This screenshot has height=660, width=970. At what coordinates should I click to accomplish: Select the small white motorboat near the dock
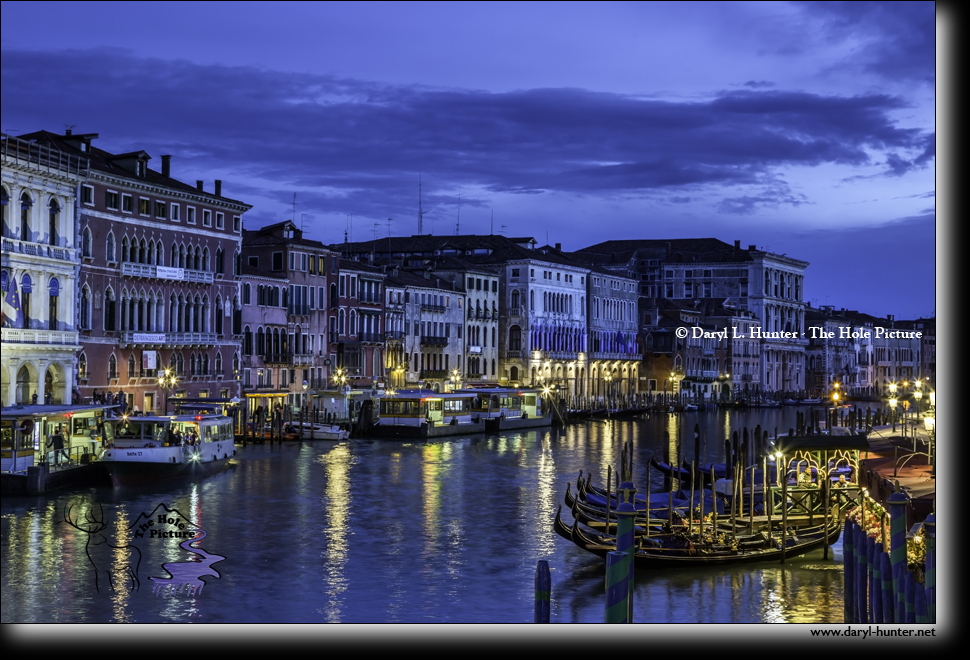(x=317, y=431)
